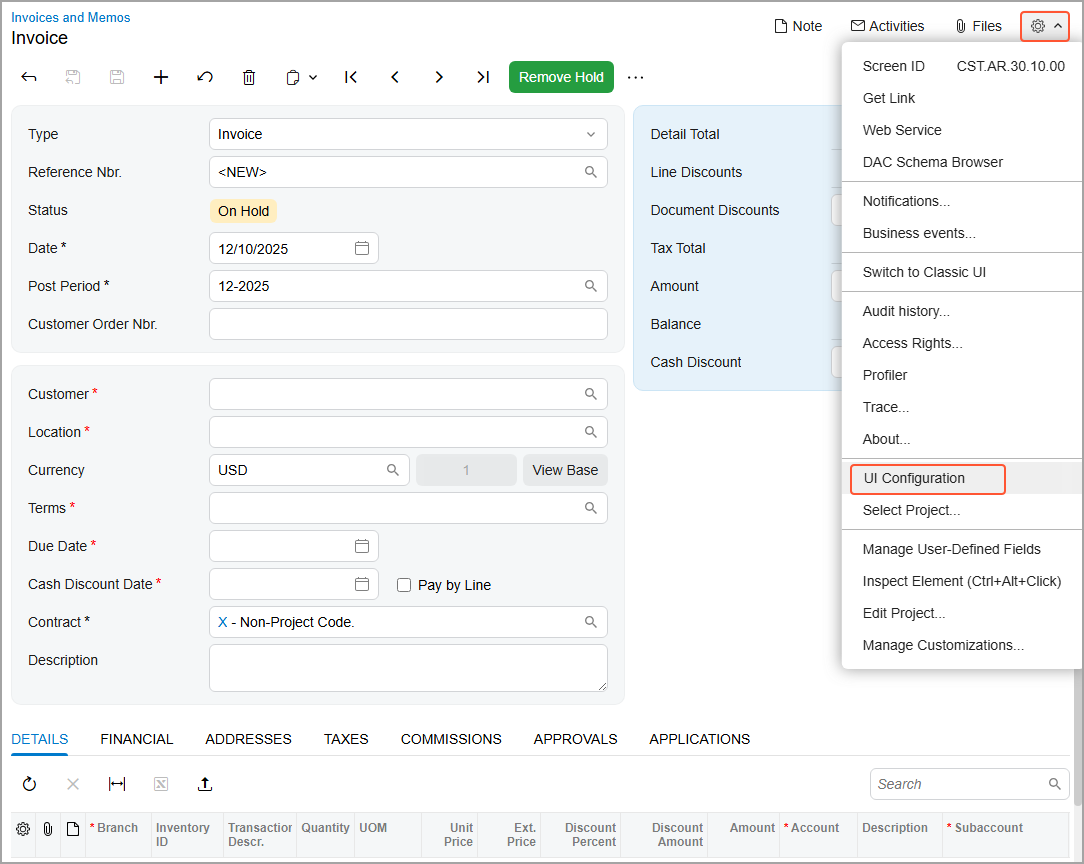
Task: Click the grid Search box
Action: tap(969, 784)
